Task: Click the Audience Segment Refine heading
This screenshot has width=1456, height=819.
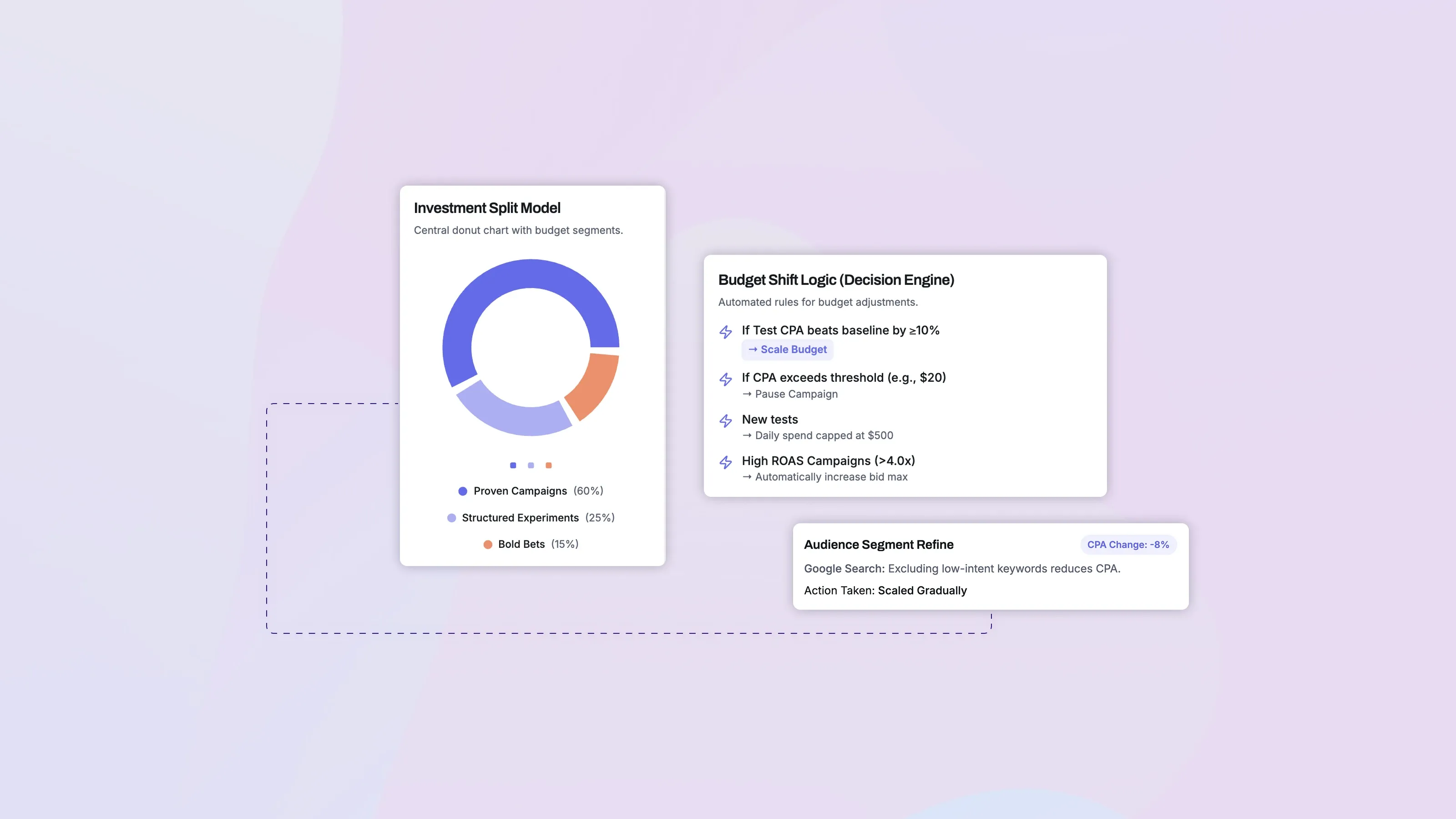Action: [878, 544]
